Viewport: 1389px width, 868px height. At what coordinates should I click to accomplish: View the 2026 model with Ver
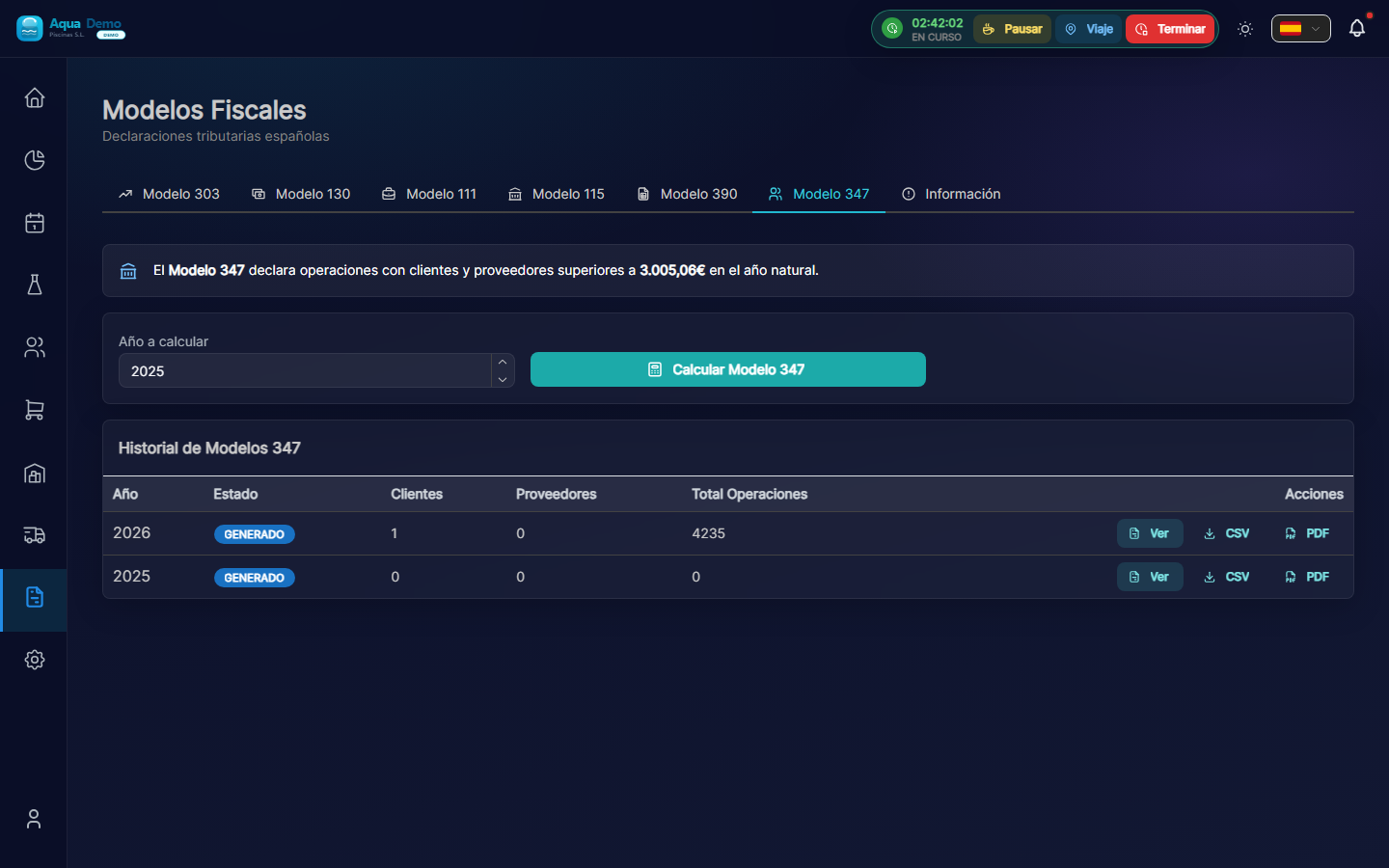pos(1150,533)
